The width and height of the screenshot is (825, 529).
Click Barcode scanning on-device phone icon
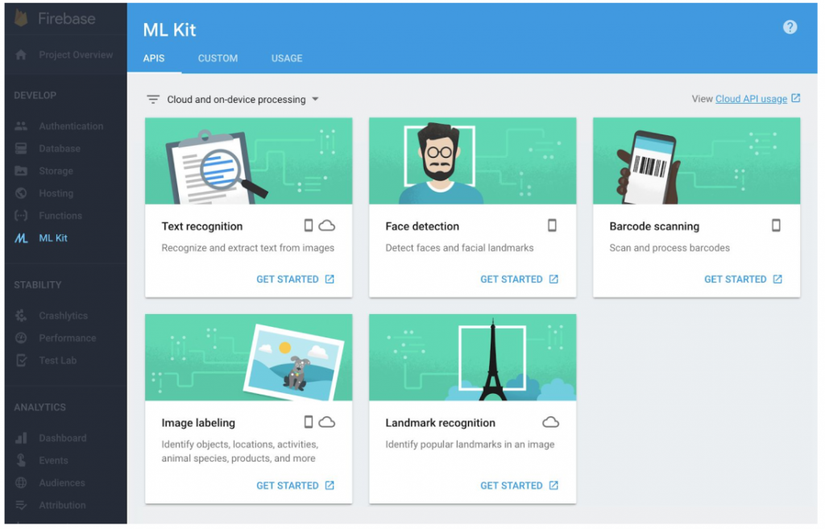coord(776,226)
